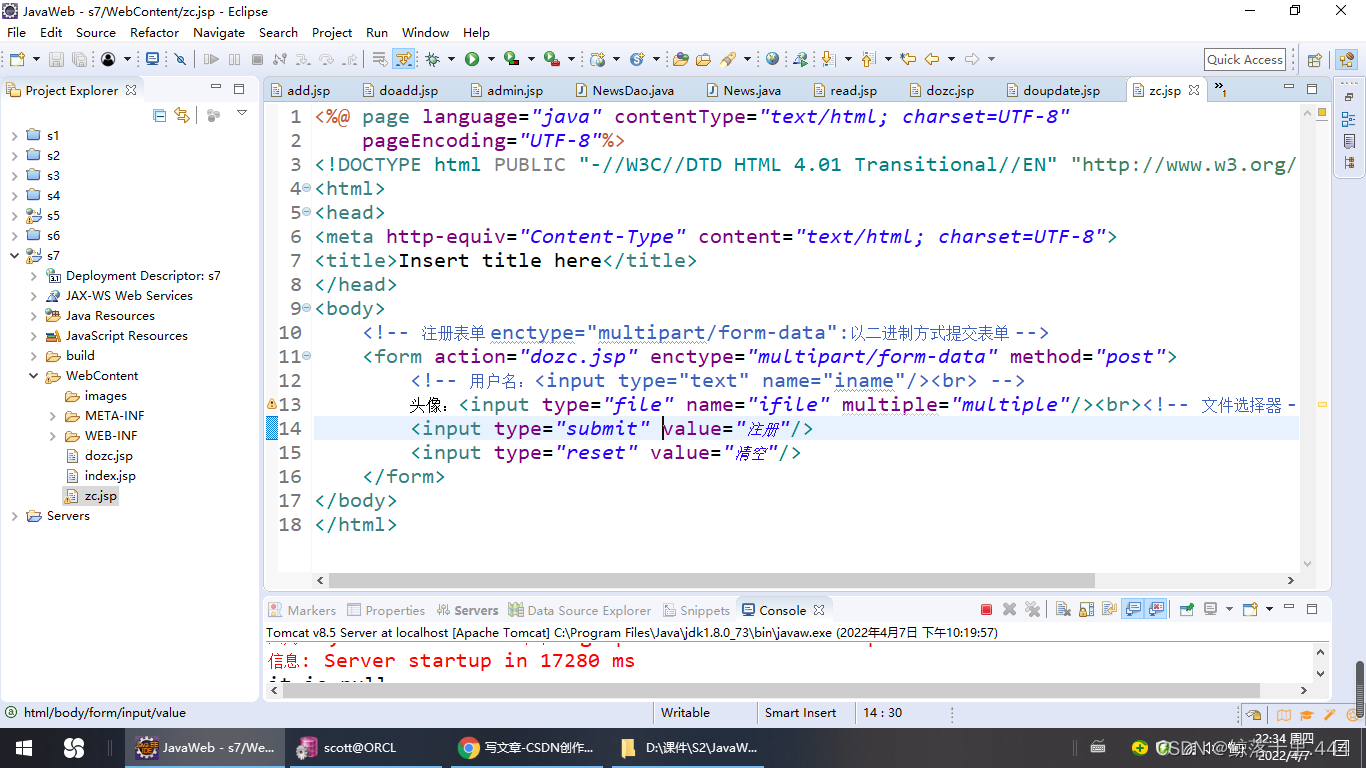
Task: Switch to the dozc.jsp editor tab
Action: 941,89
